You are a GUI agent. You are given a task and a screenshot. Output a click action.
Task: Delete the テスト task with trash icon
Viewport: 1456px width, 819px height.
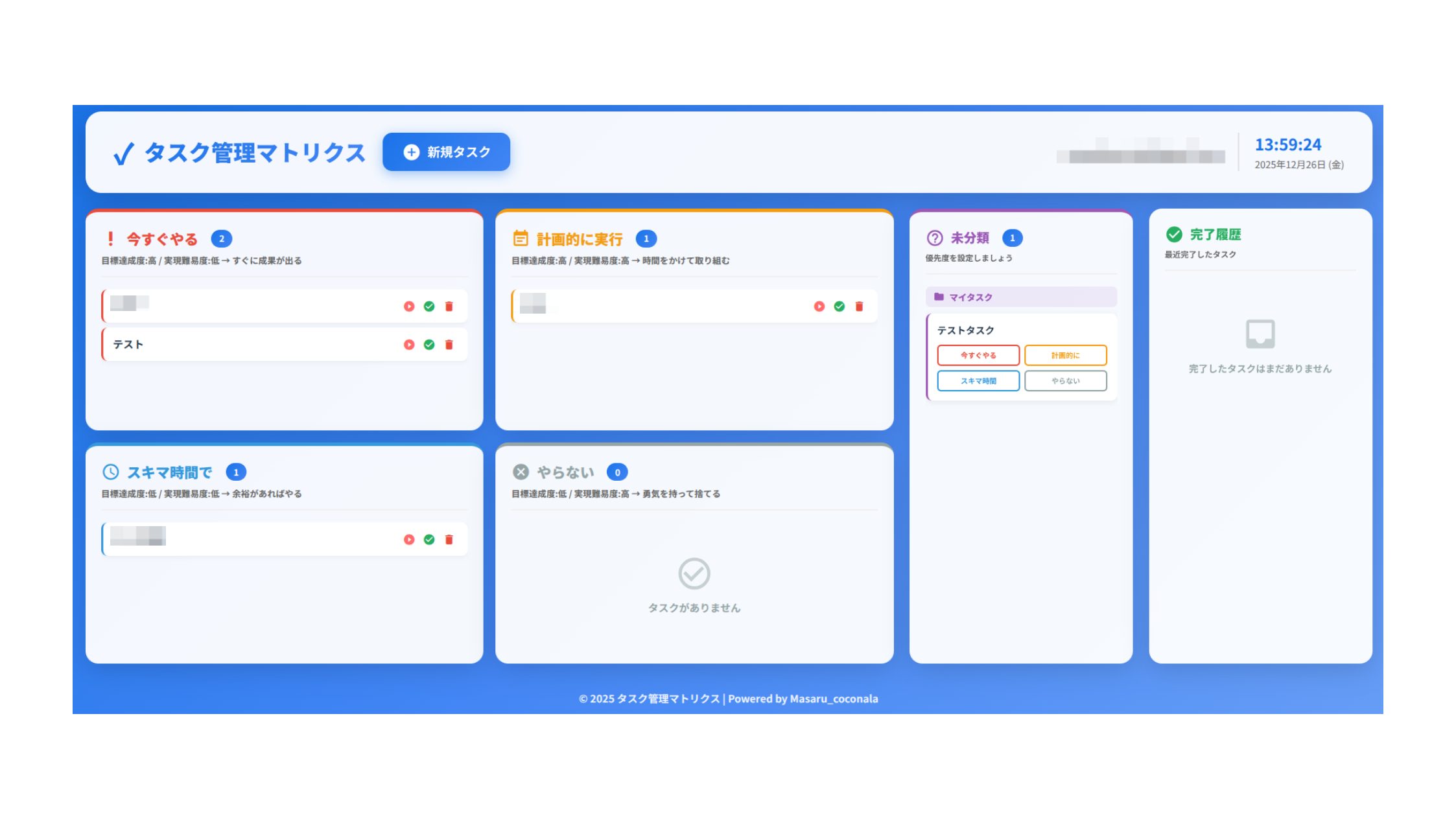coord(449,345)
